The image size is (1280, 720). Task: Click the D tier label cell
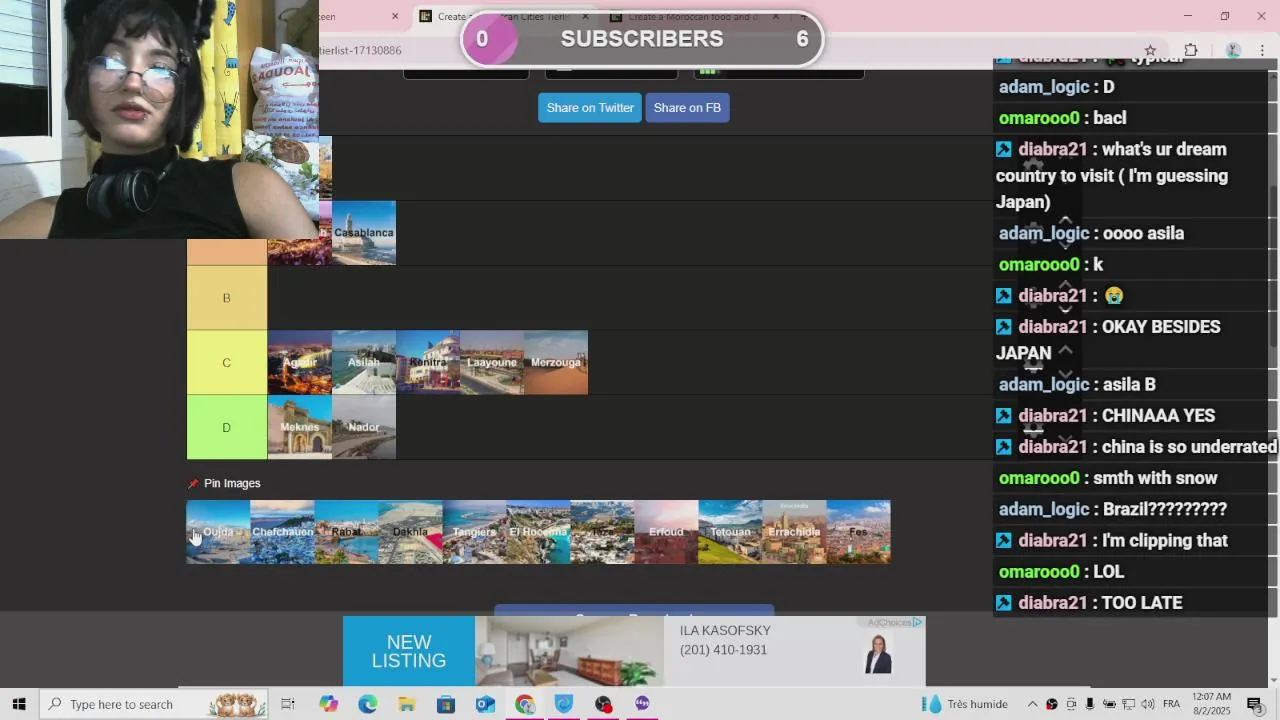pos(227,427)
